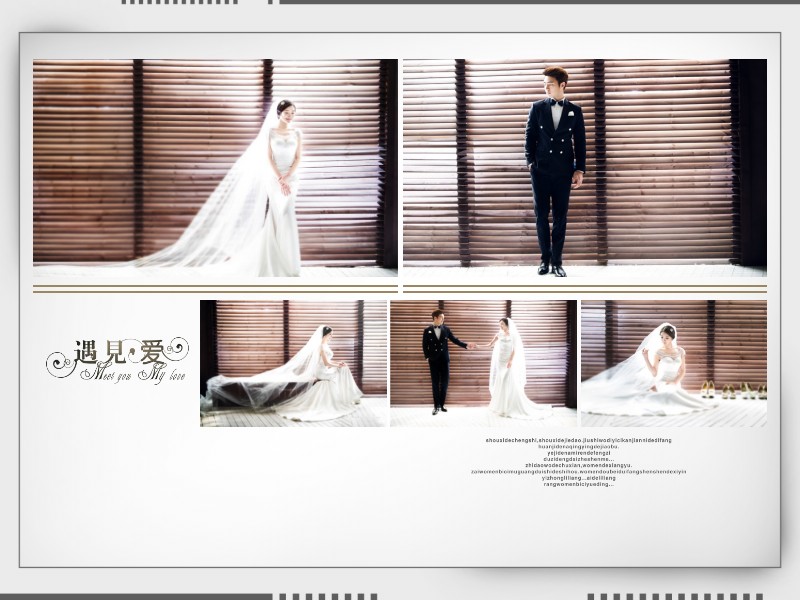Click the 遇見爱 title text

tap(117, 353)
